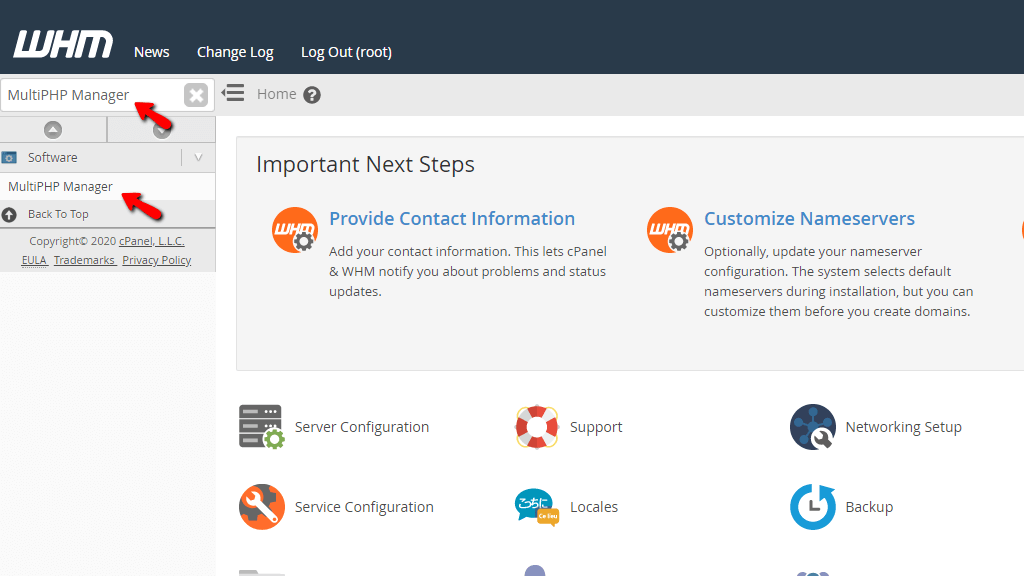This screenshot has height=576, width=1024.
Task: Log out of the root account
Action: 346,52
